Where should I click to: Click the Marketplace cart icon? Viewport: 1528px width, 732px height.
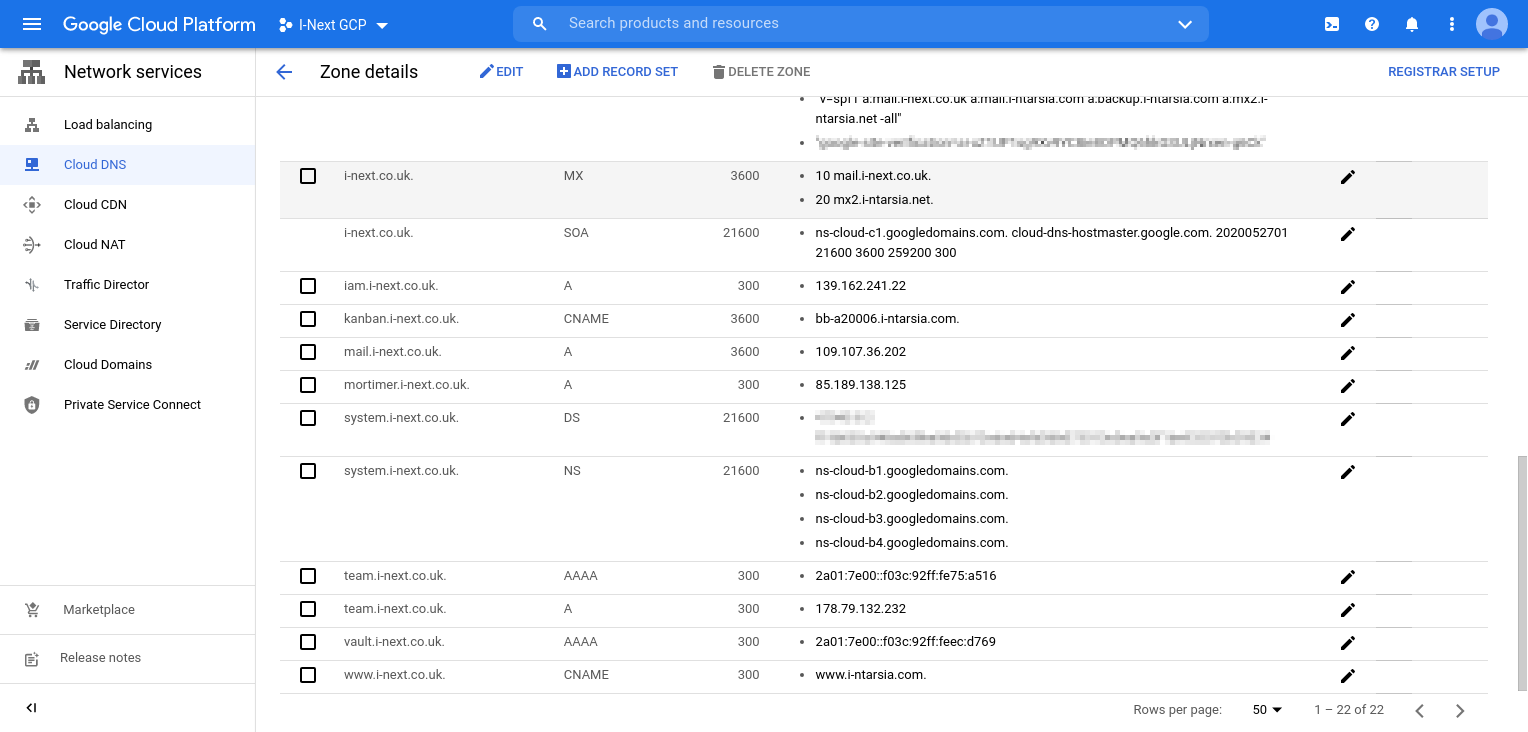click(x=32, y=610)
